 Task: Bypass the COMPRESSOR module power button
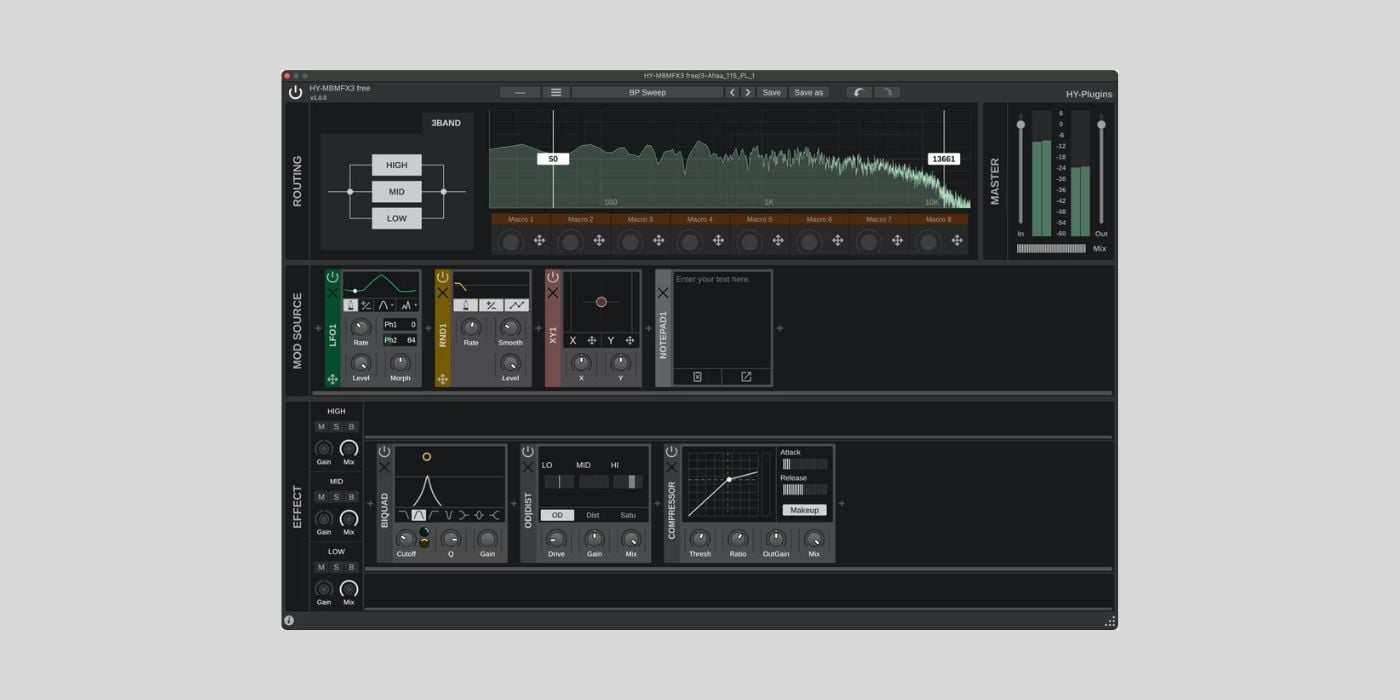(671, 452)
